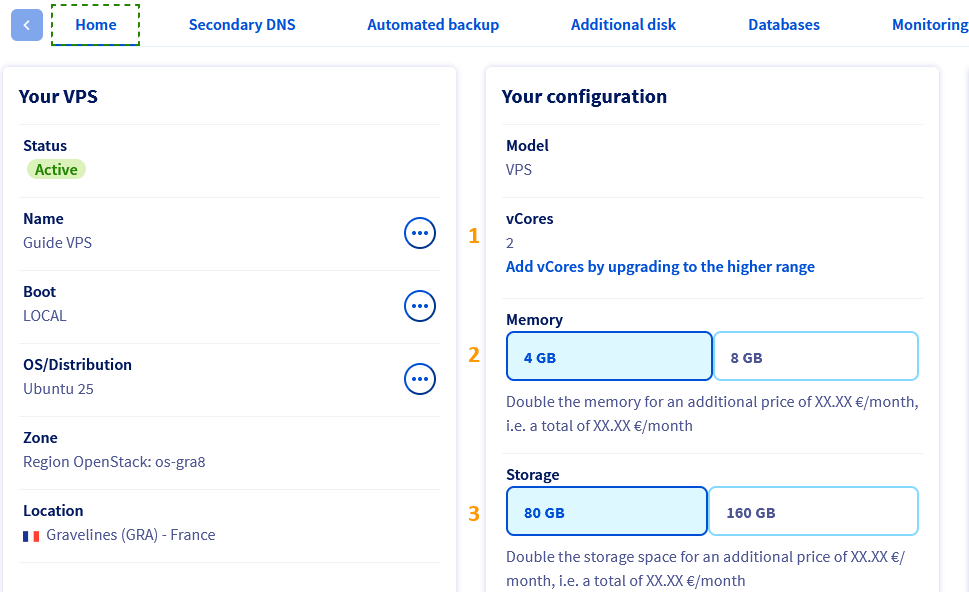
Task: Switch to the Home tab
Action: 96,25
